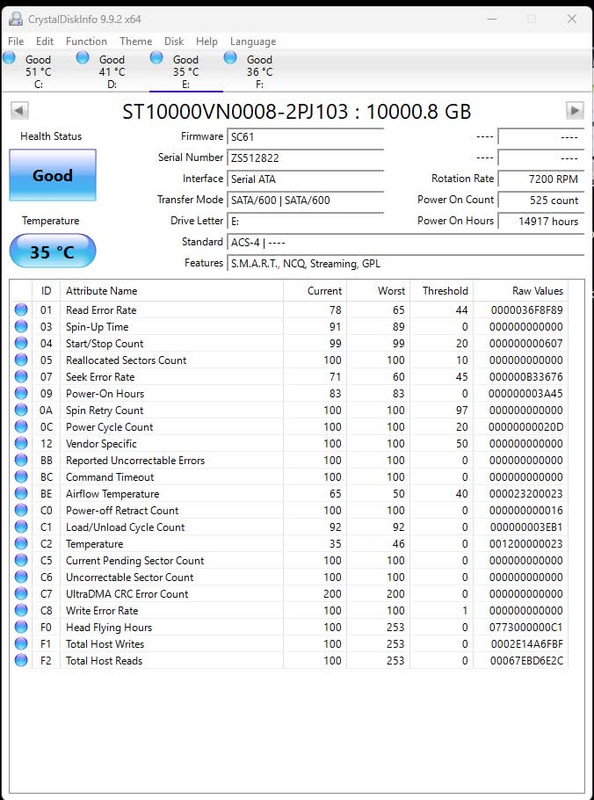Image resolution: width=594 pixels, height=800 pixels.
Task: Go to previous disk with left arrow
Action: (19, 111)
